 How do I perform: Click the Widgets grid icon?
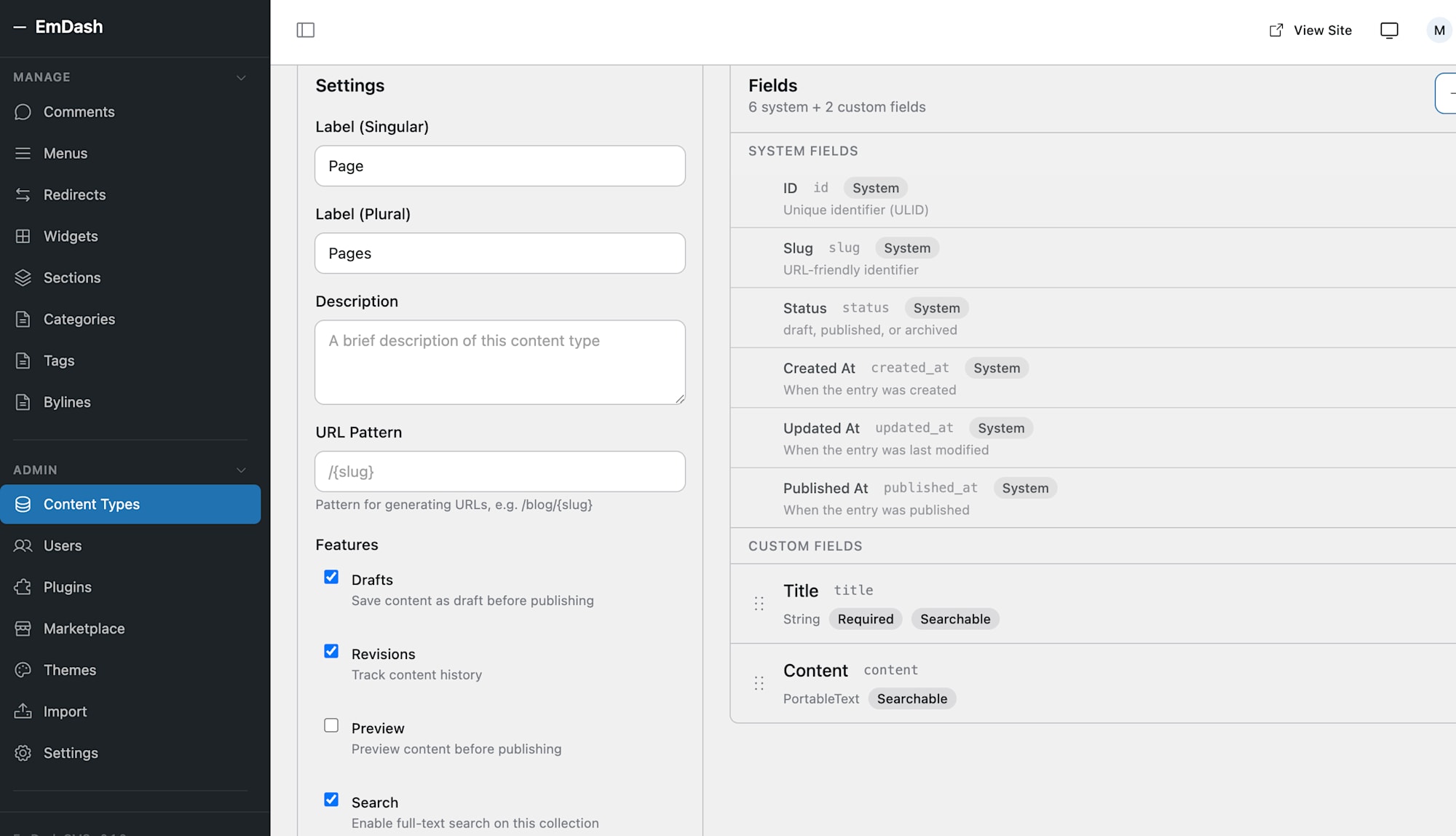23,236
